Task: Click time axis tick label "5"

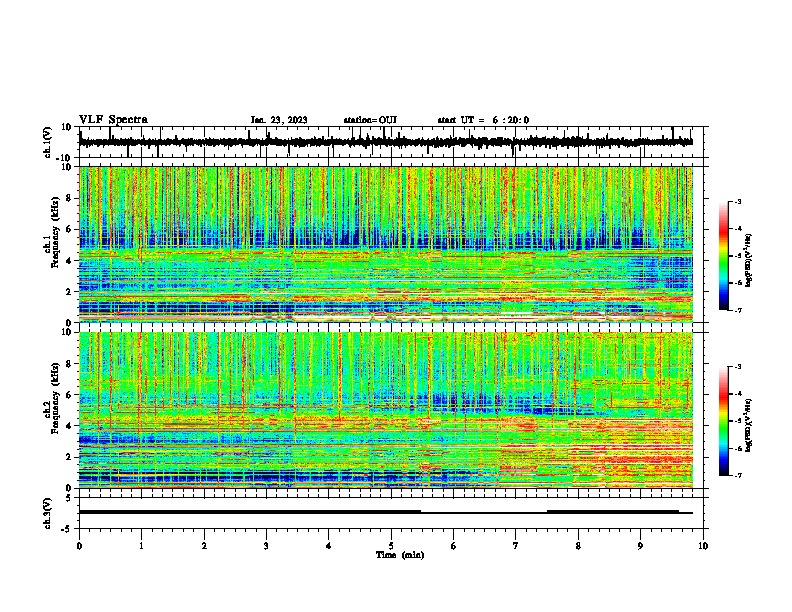Action: coord(391,546)
